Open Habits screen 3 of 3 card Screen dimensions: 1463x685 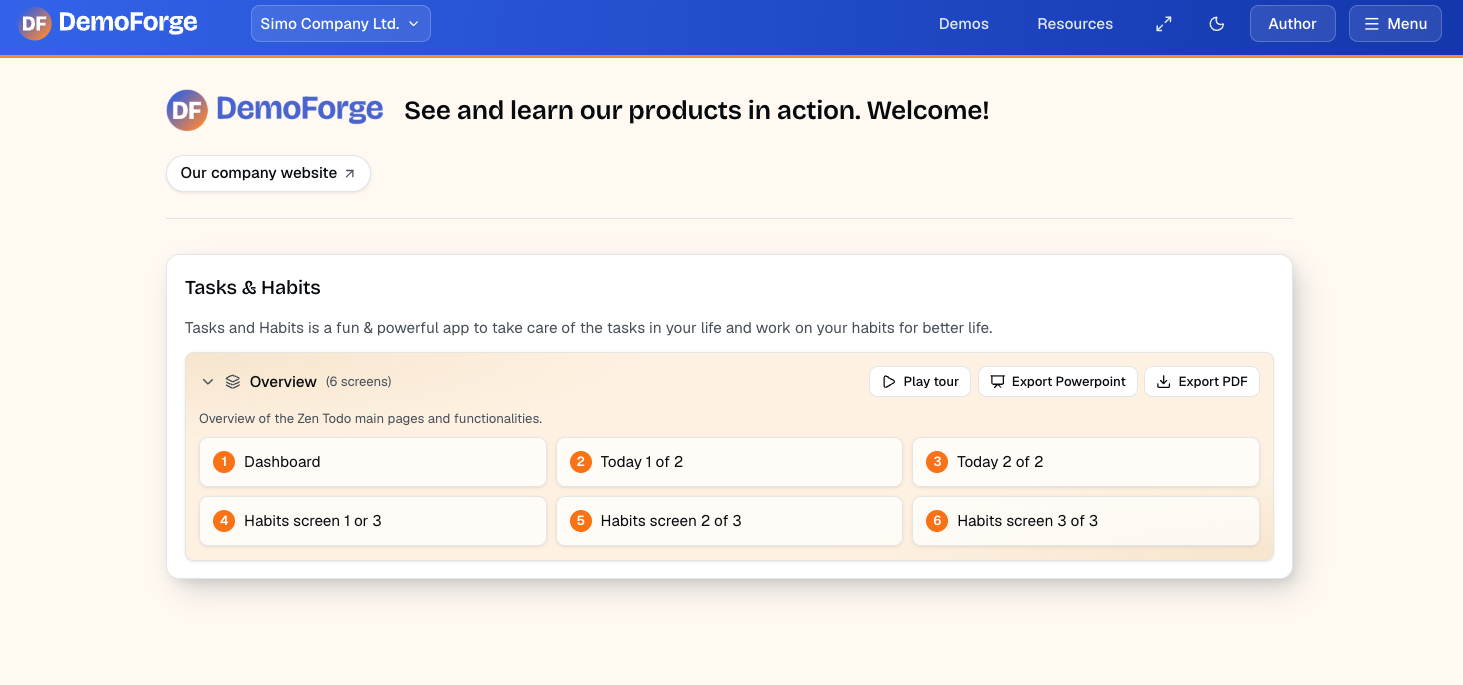tap(1086, 521)
